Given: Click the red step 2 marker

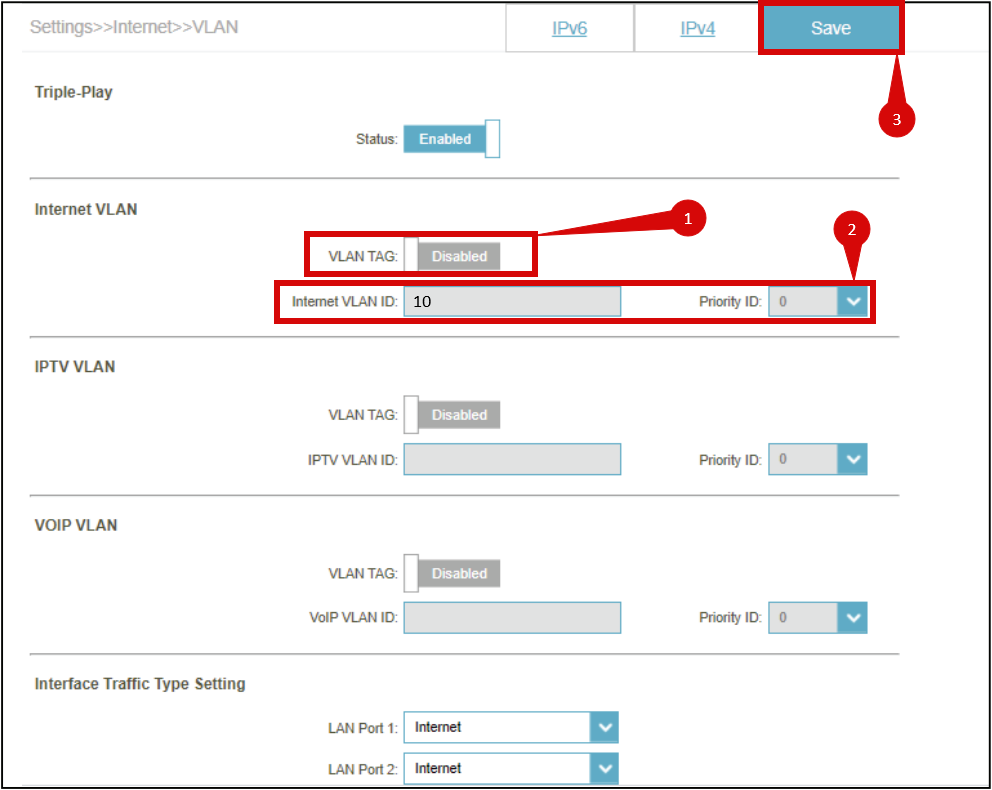Looking at the screenshot, I should [x=851, y=229].
